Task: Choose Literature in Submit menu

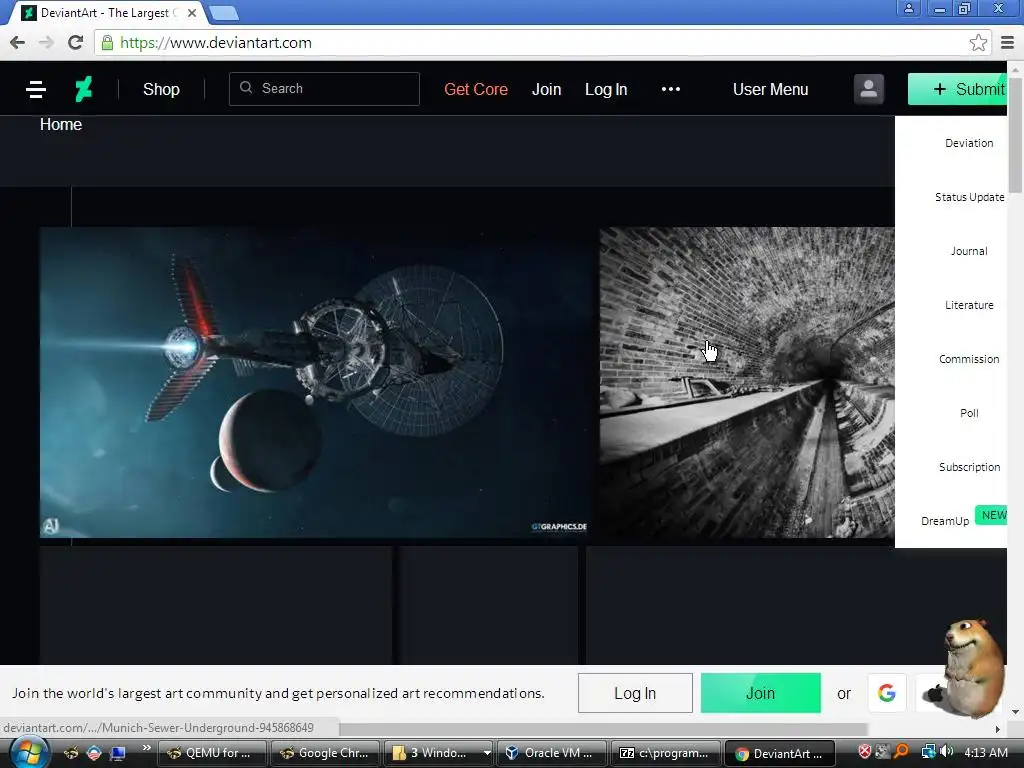Action: (x=968, y=305)
